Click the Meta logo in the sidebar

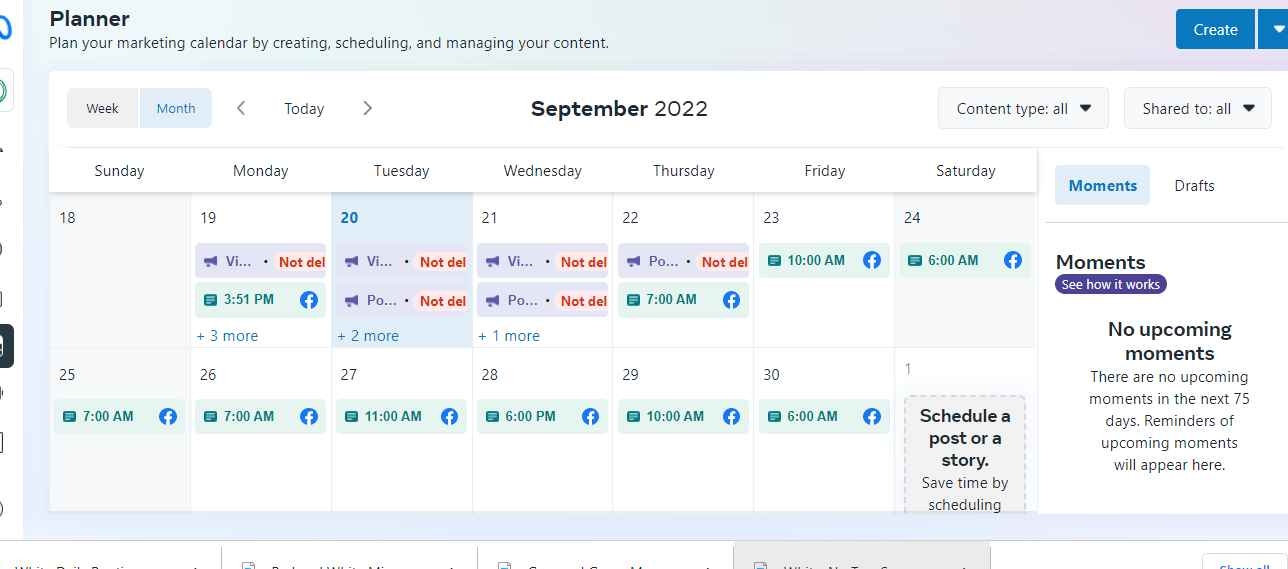point(5,28)
